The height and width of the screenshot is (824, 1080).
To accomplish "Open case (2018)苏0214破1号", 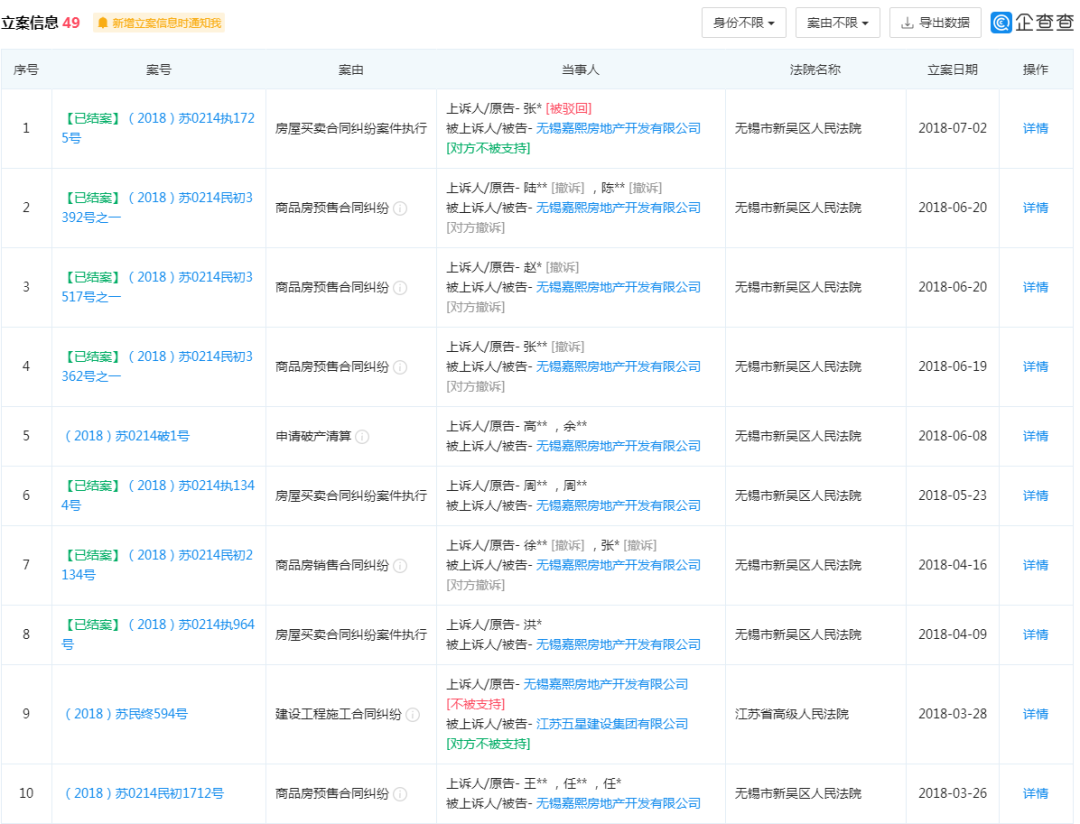I will tap(126, 436).
